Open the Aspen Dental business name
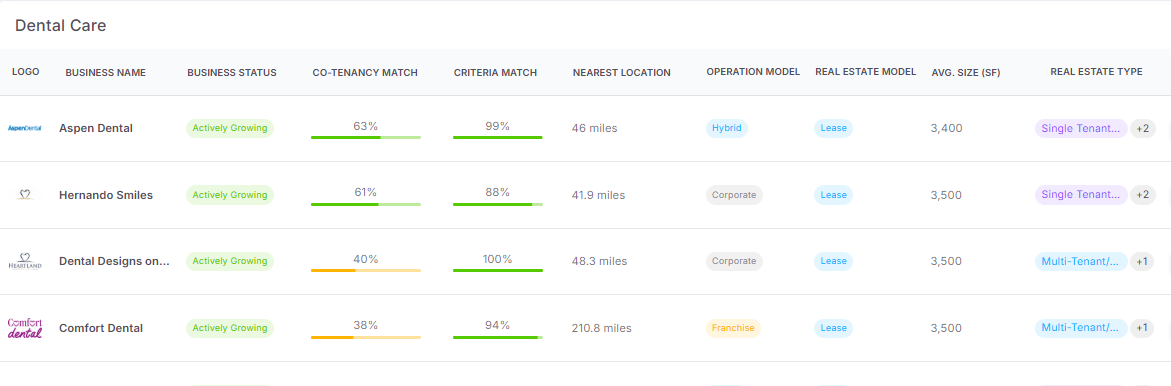This screenshot has width=1171, height=386. point(96,128)
